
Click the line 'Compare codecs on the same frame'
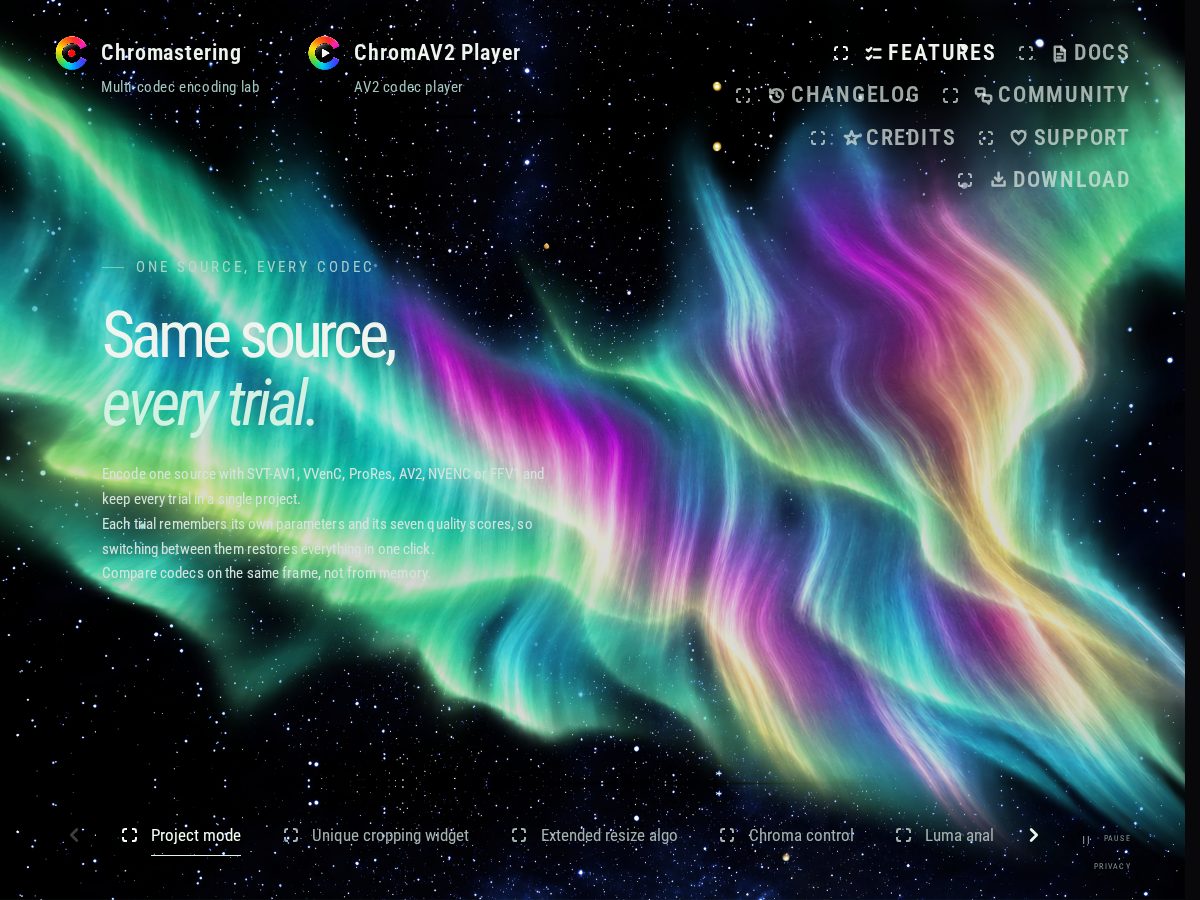[266, 573]
